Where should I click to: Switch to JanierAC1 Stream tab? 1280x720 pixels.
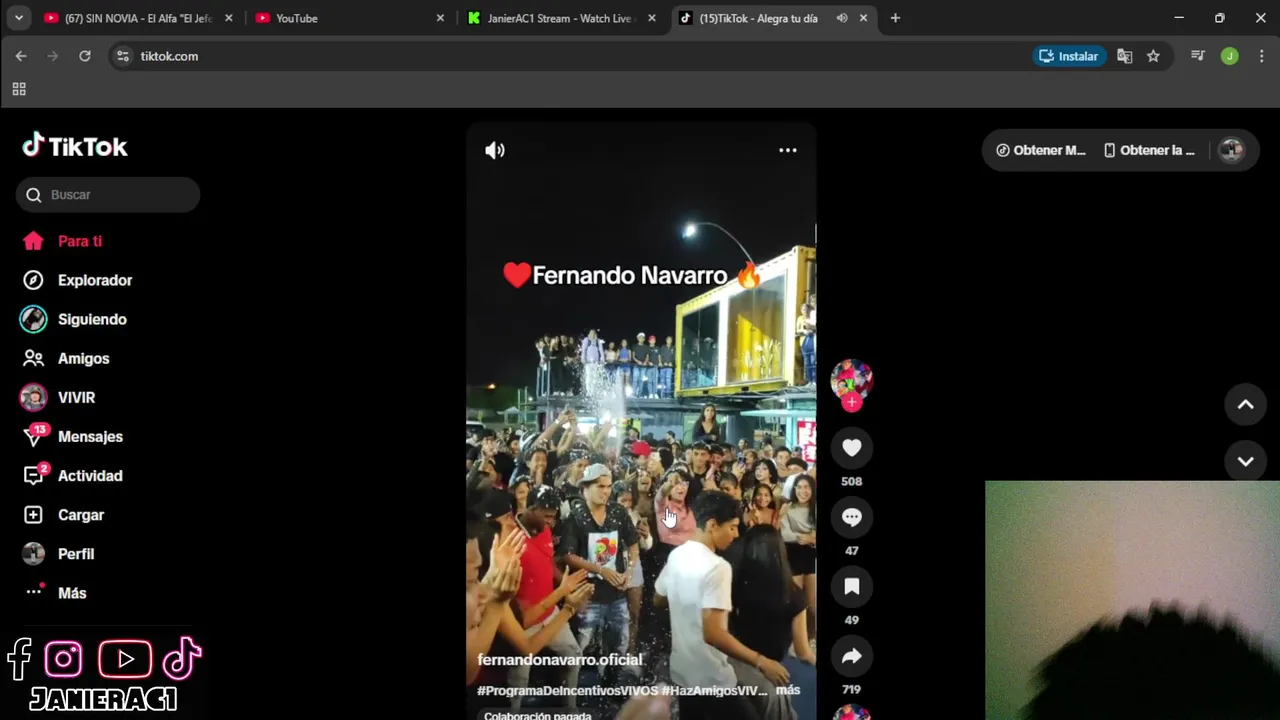click(558, 18)
